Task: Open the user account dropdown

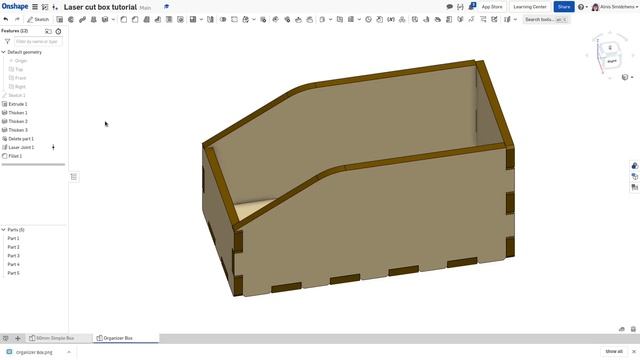Action: pyautogui.click(x=615, y=7)
